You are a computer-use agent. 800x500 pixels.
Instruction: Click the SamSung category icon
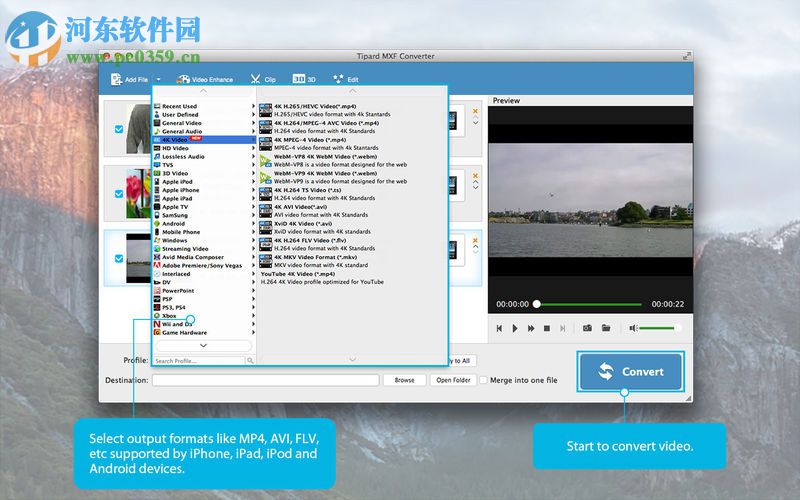(x=157, y=215)
